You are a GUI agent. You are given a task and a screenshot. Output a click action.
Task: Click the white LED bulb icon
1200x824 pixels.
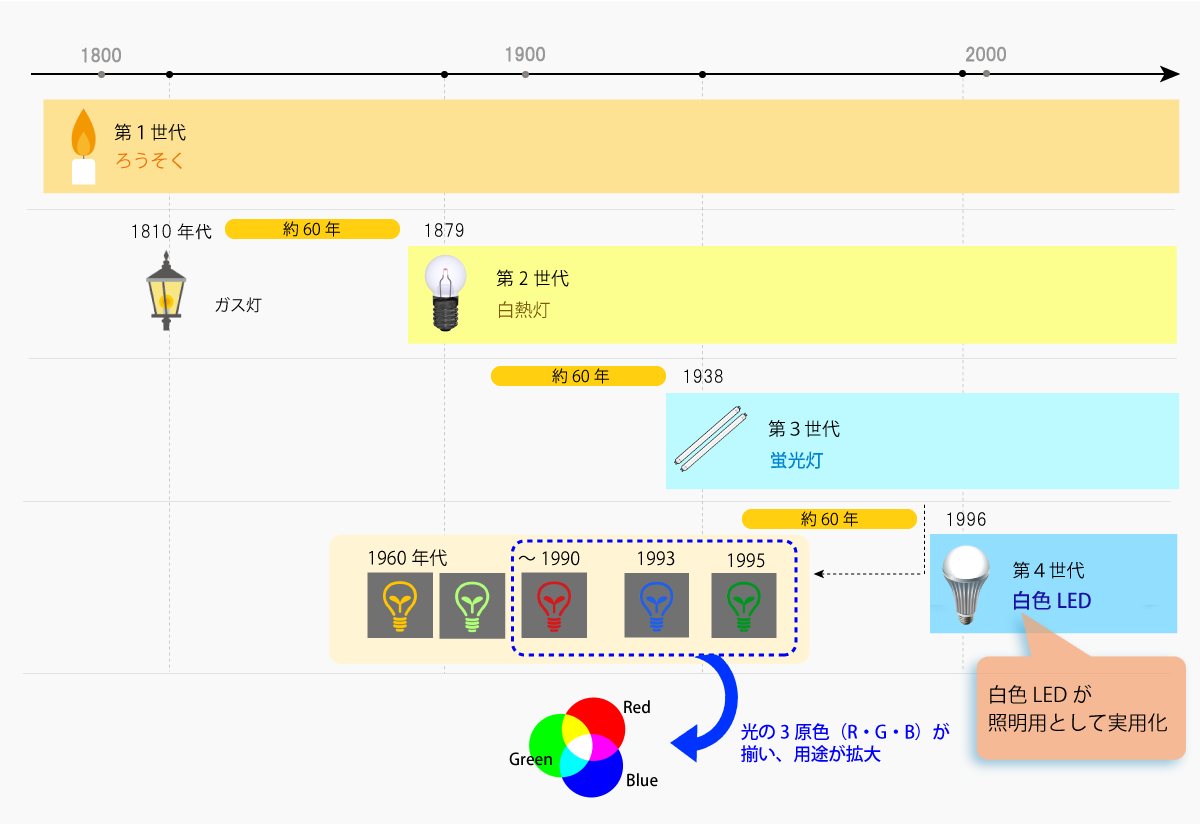tap(968, 586)
